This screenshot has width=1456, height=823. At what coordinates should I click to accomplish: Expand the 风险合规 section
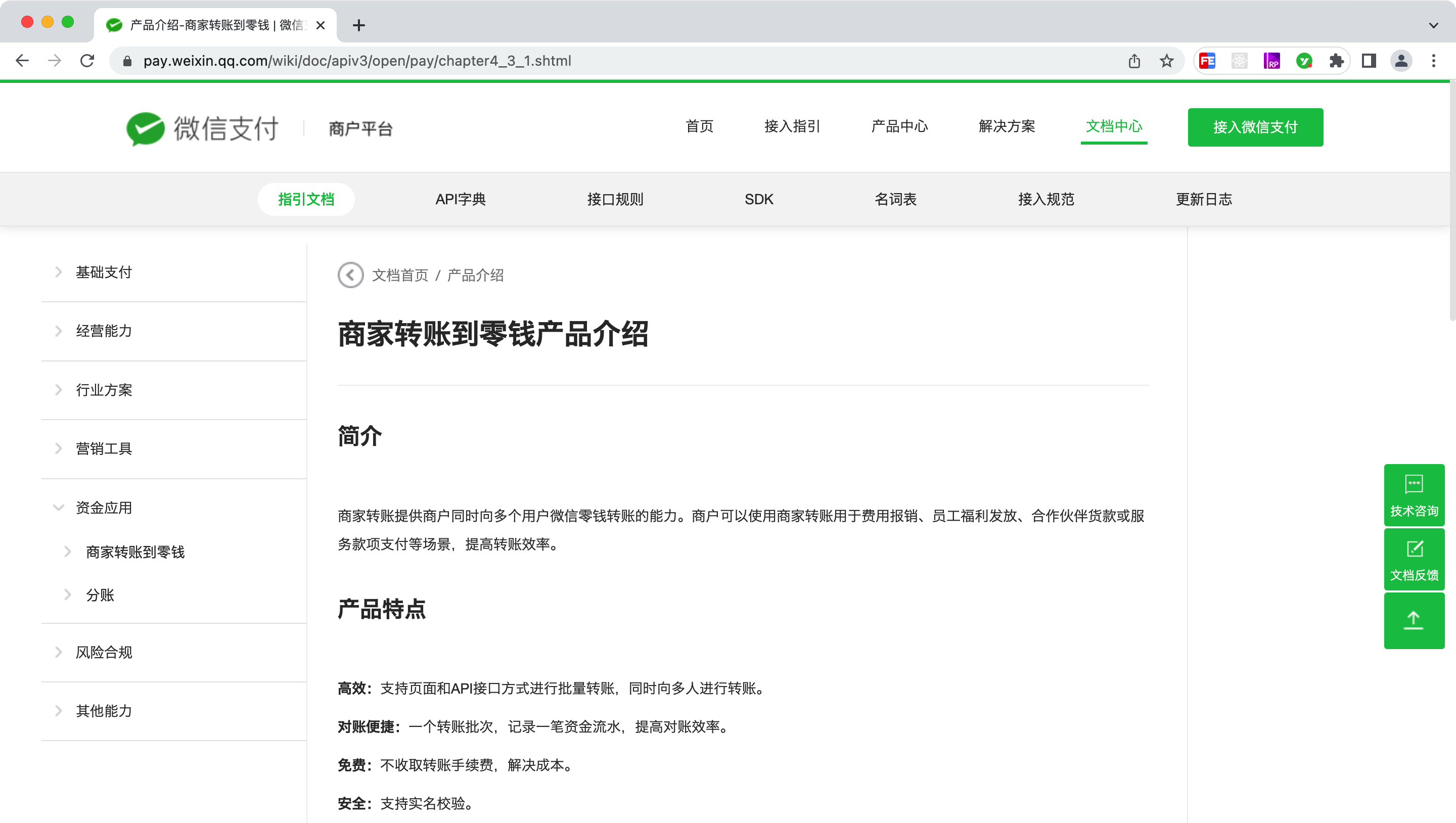(104, 652)
